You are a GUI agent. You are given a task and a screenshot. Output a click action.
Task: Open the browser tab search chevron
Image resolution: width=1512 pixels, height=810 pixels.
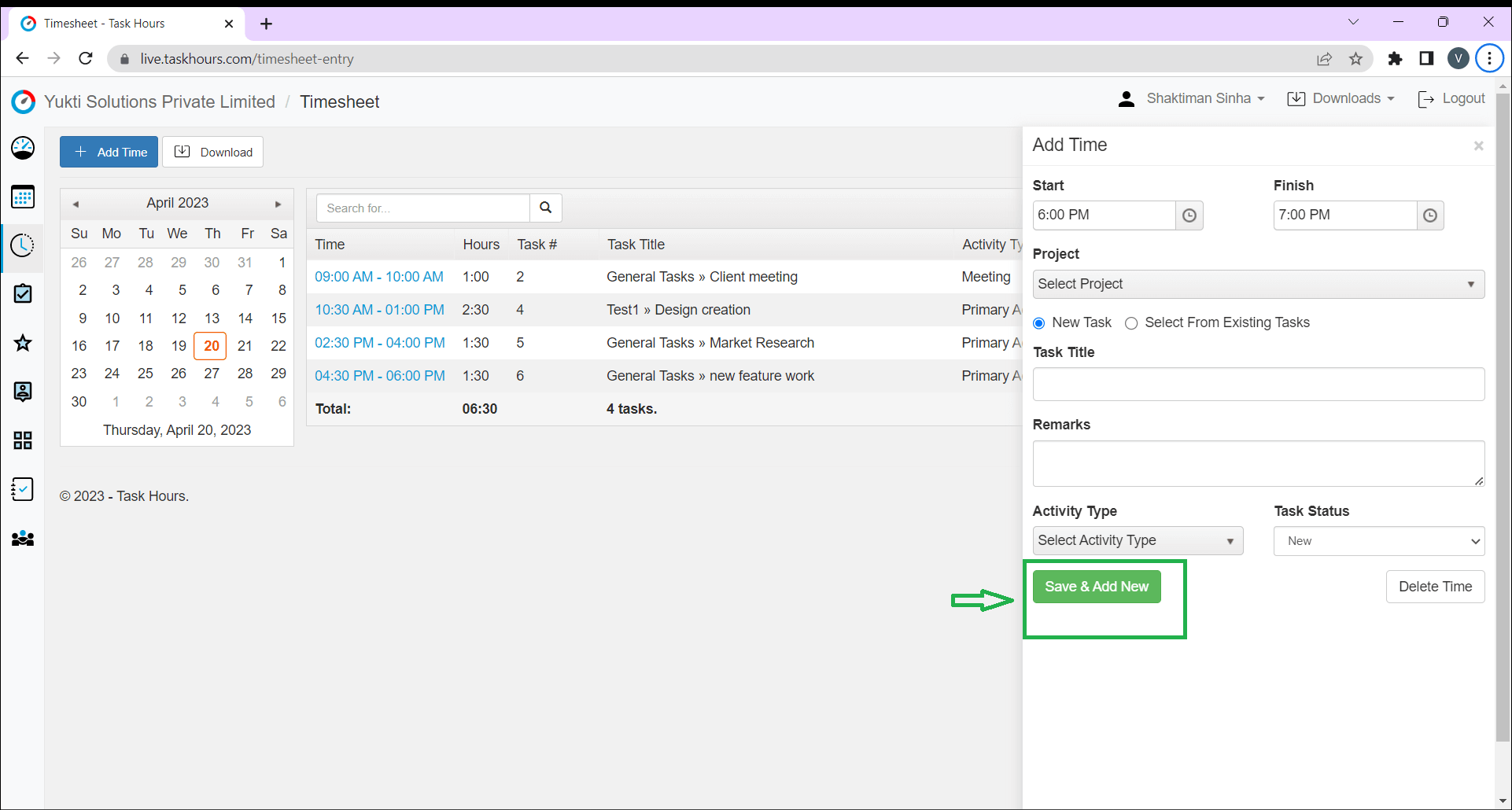pyautogui.click(x=1353, y=22)
